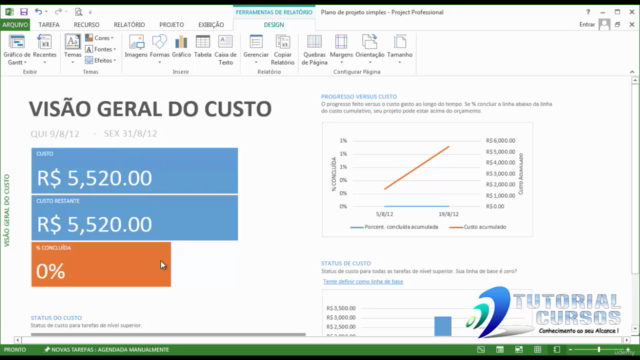Screen dimensions: 640x360
Task: Click the Porcent. concluída acumulada legend entry
Action: 394,227
